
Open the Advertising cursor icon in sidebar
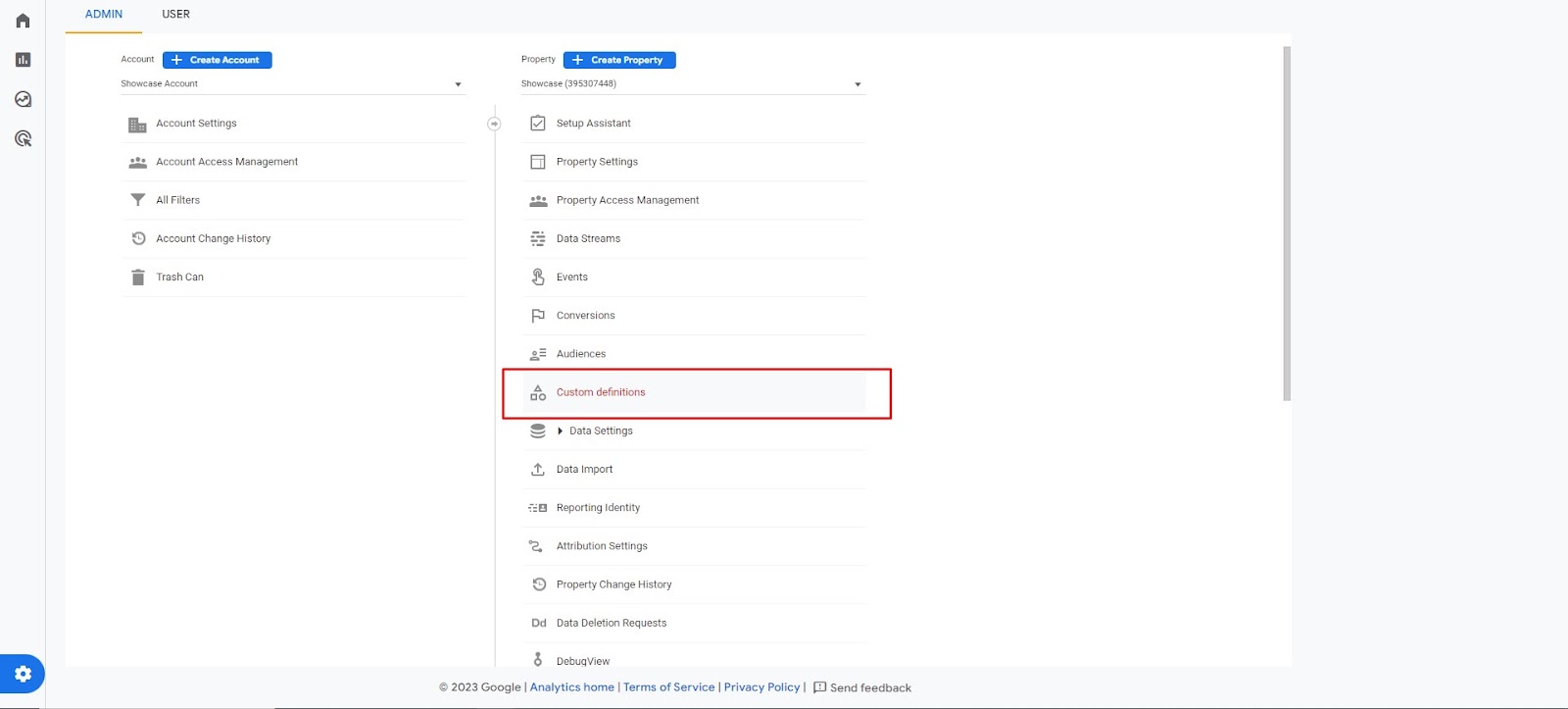point(23,138)
